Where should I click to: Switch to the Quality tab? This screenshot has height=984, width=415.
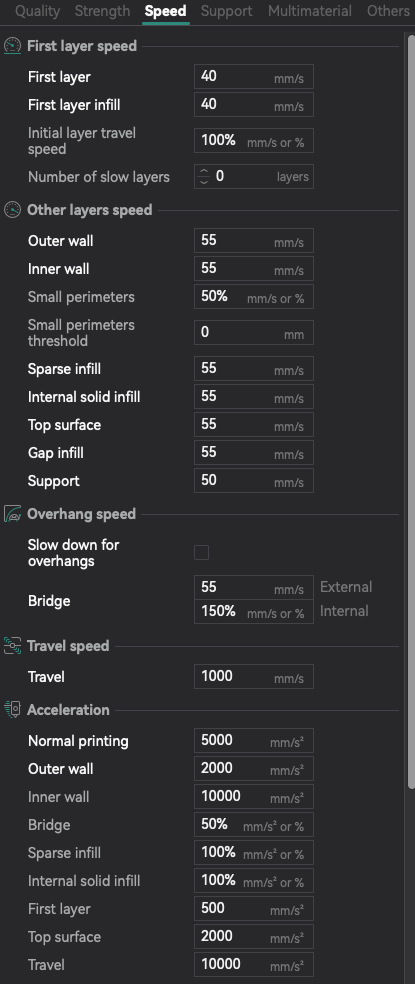click(x=37, y=11)
